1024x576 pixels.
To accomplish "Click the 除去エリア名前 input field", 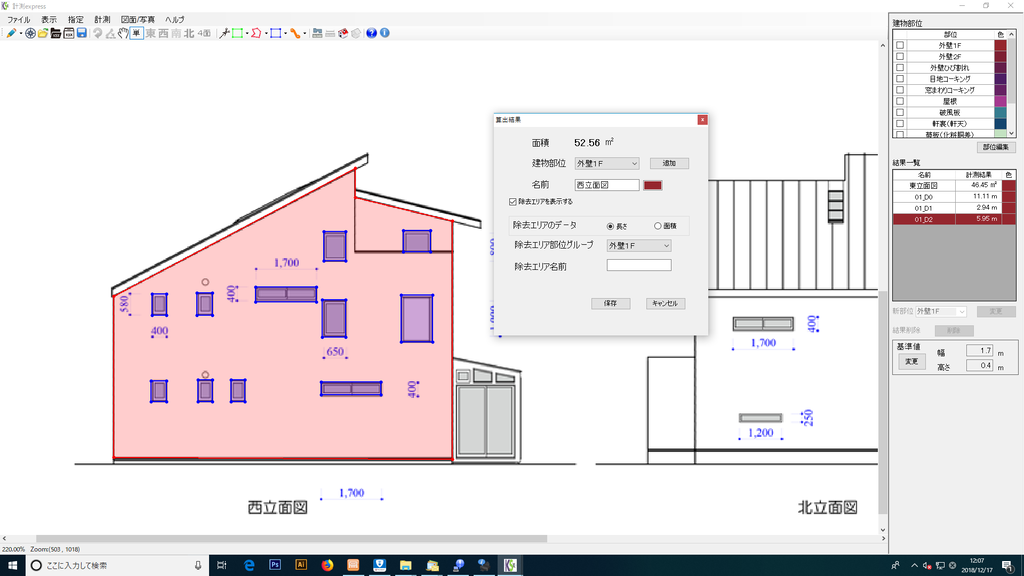I will [x=639, y=265].
